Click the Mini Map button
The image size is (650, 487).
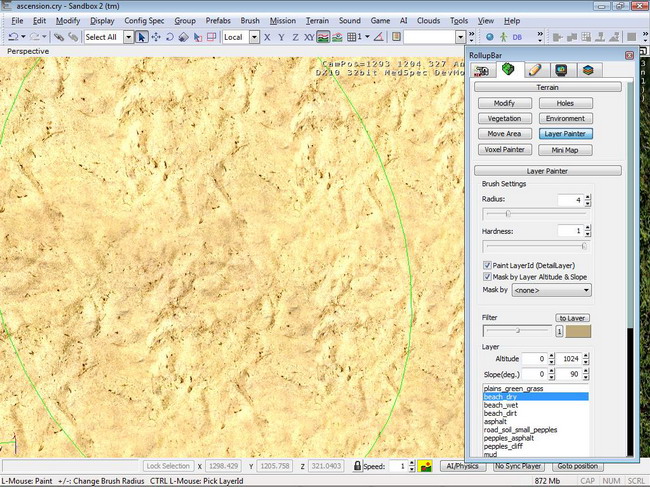[x=565, y=150]
